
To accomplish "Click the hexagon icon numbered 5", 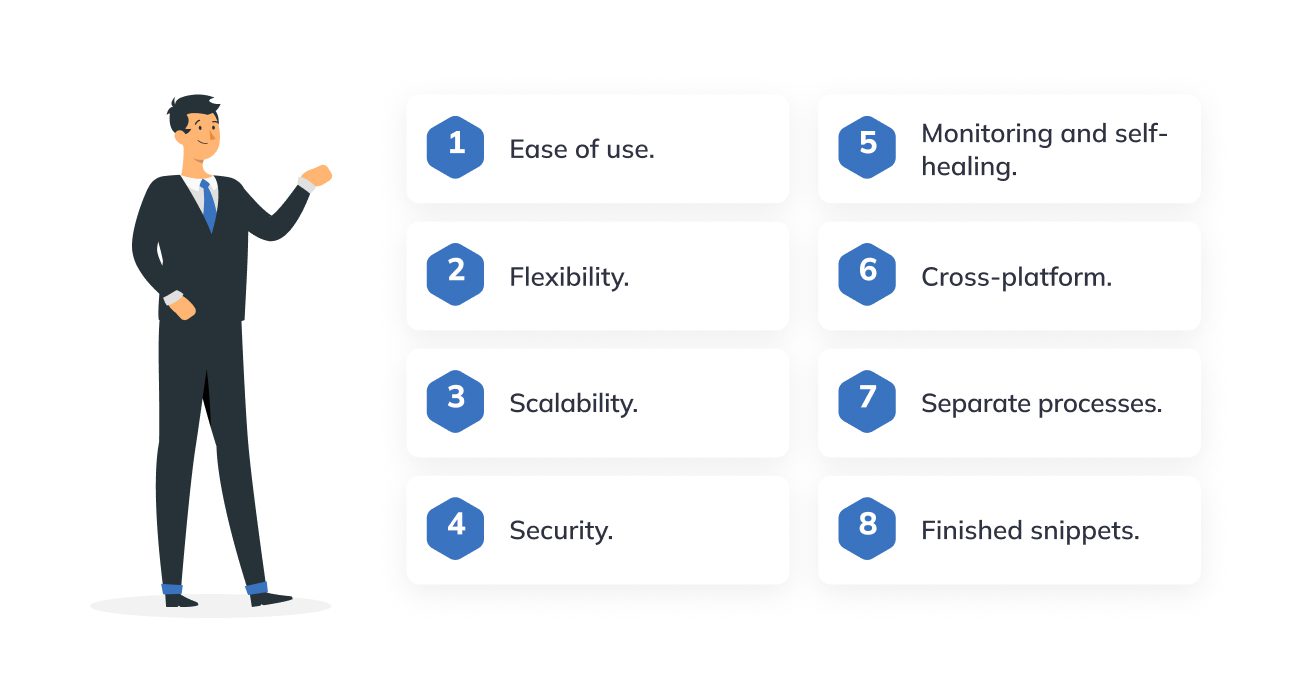I will [867, 147].
